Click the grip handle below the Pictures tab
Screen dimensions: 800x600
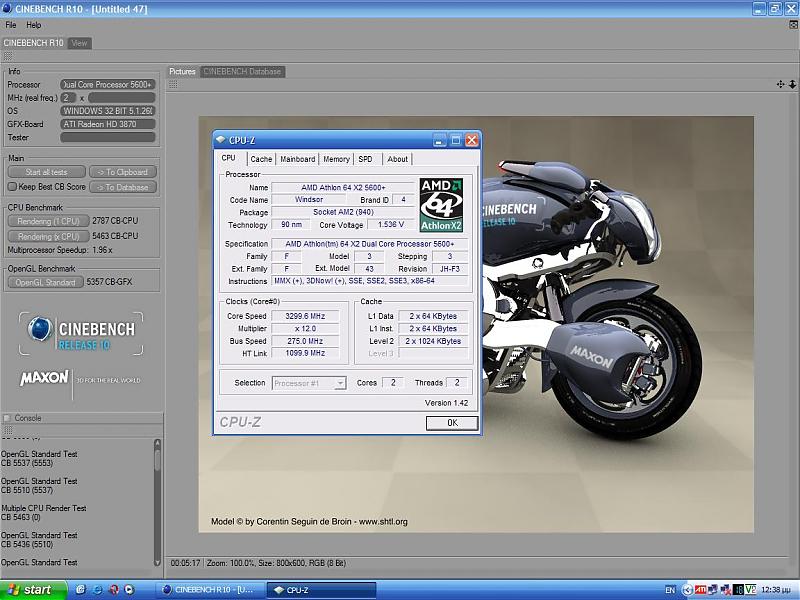[173, 84]
